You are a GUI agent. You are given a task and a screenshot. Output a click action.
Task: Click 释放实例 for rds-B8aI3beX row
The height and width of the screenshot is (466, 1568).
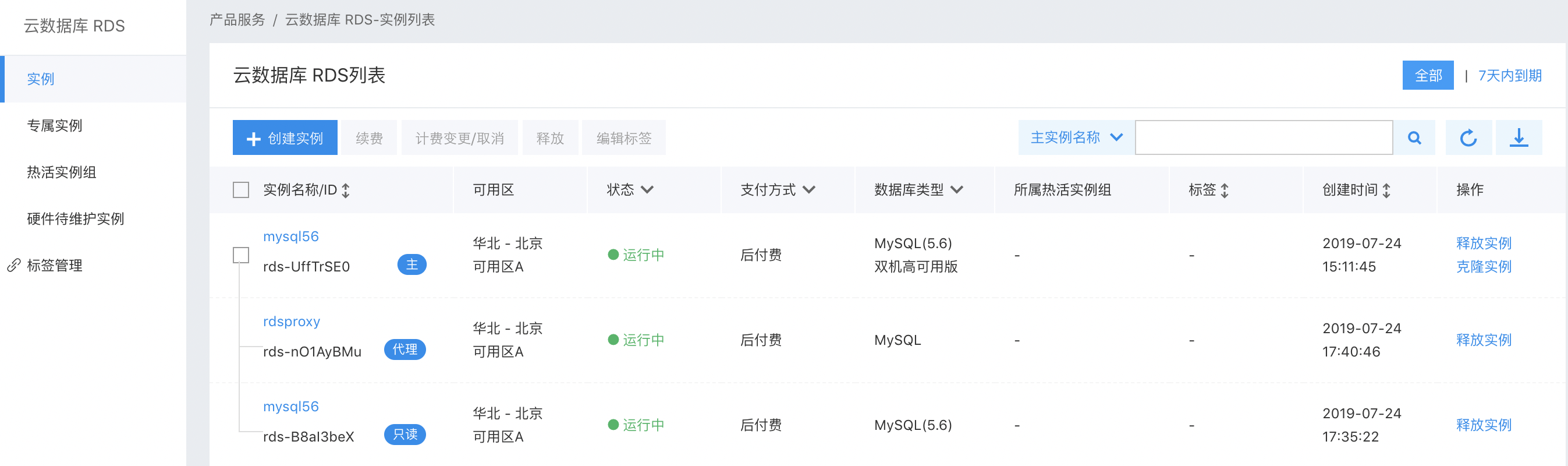point(1484,425)
